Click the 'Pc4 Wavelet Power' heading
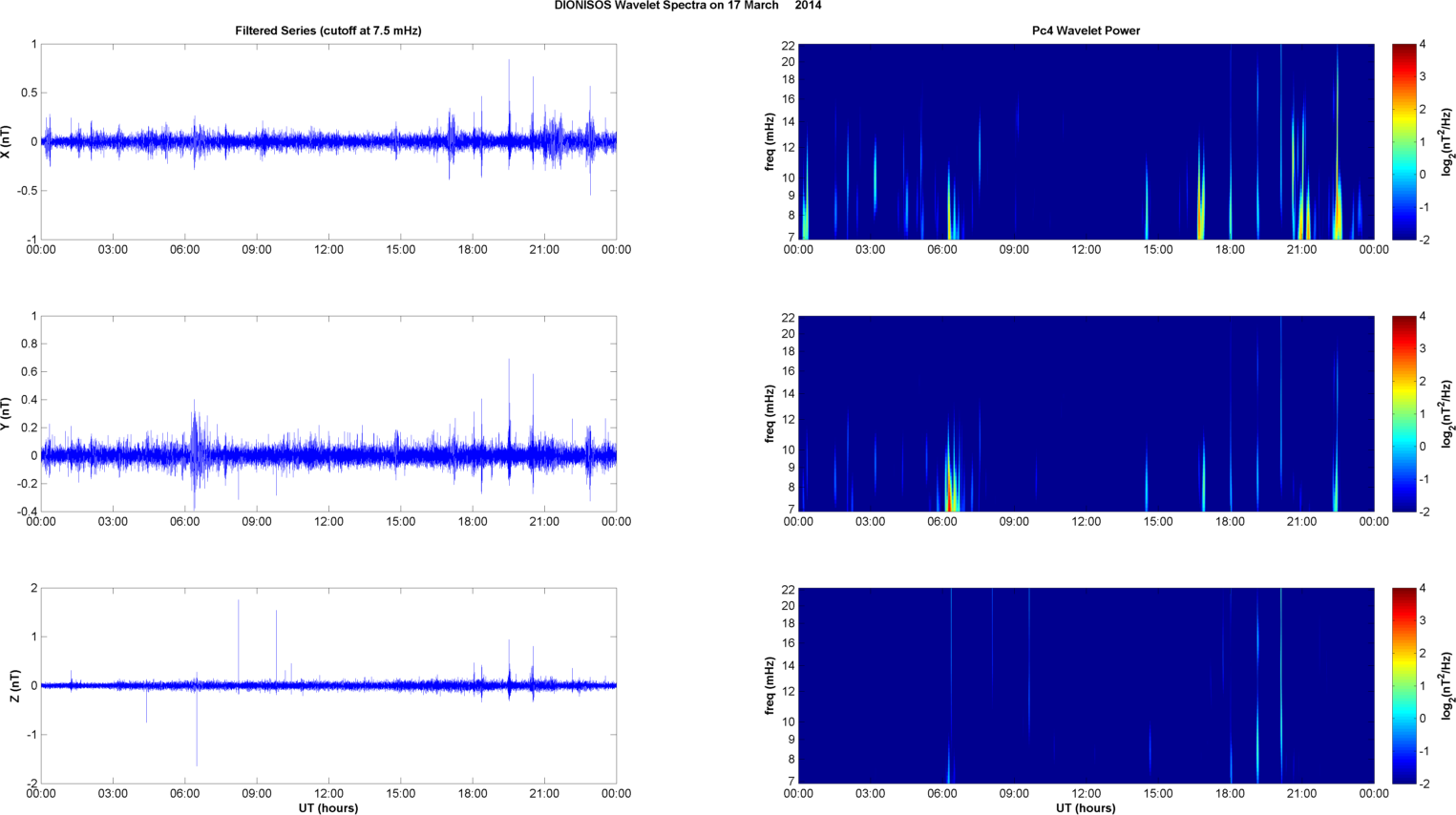This screenshot has height=815, width=1456. (x=1086, y=31)
